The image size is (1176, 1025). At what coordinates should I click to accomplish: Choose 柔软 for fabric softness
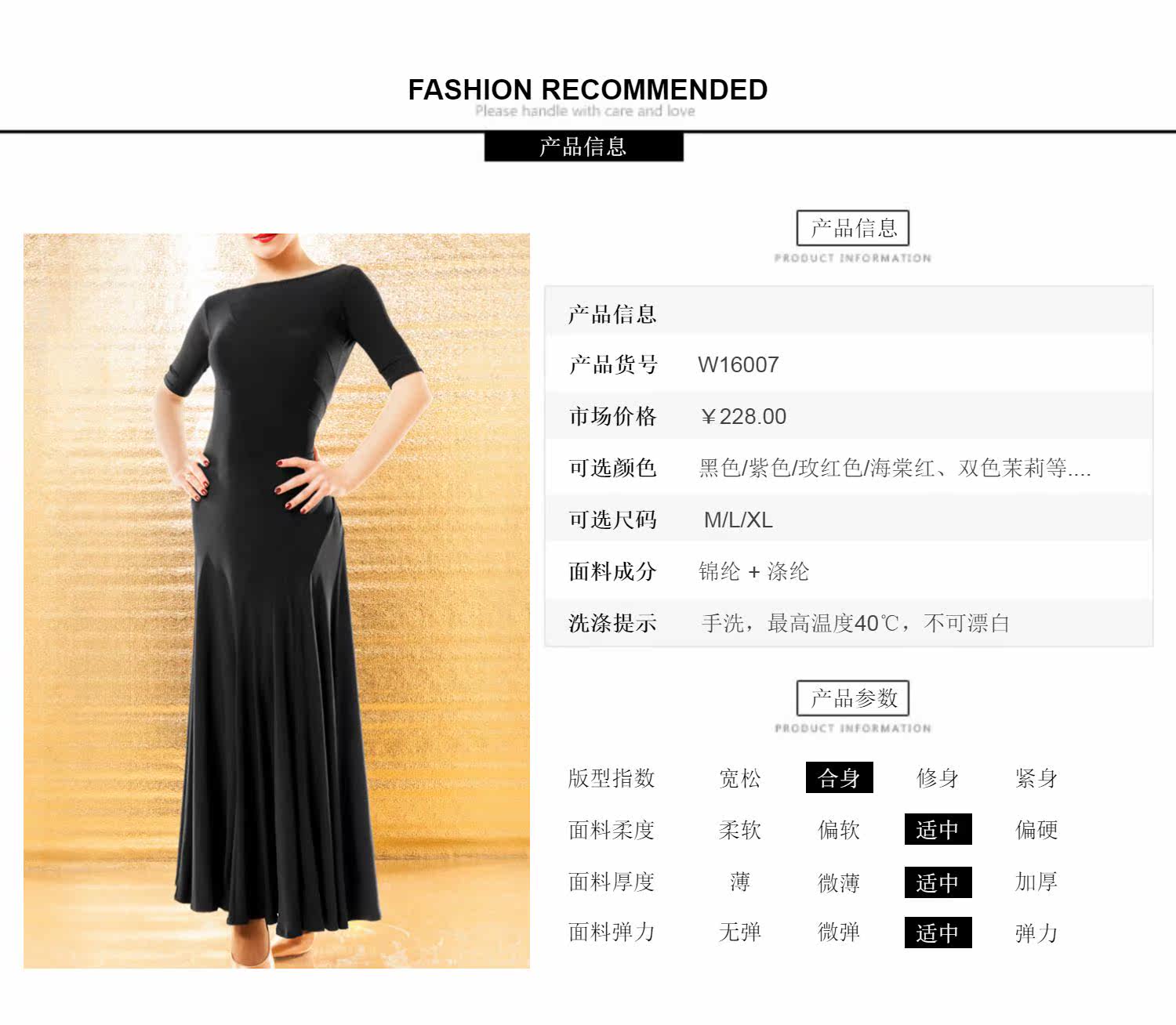tap(740, 830)
